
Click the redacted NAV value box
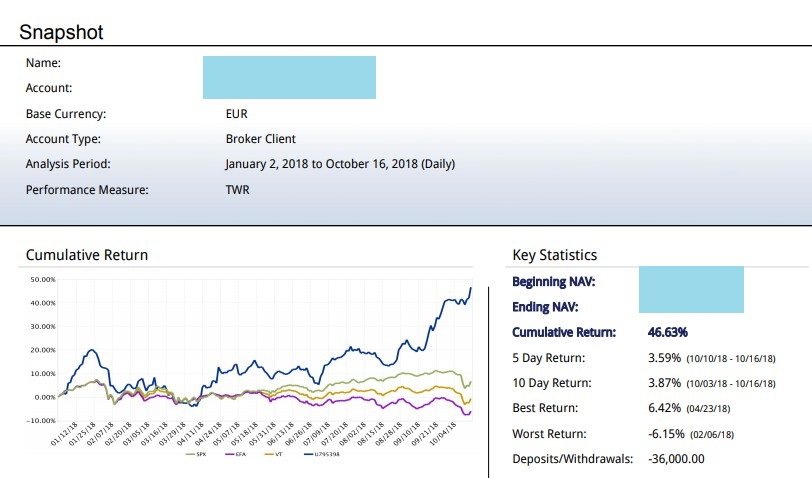[x=691, y=290]
